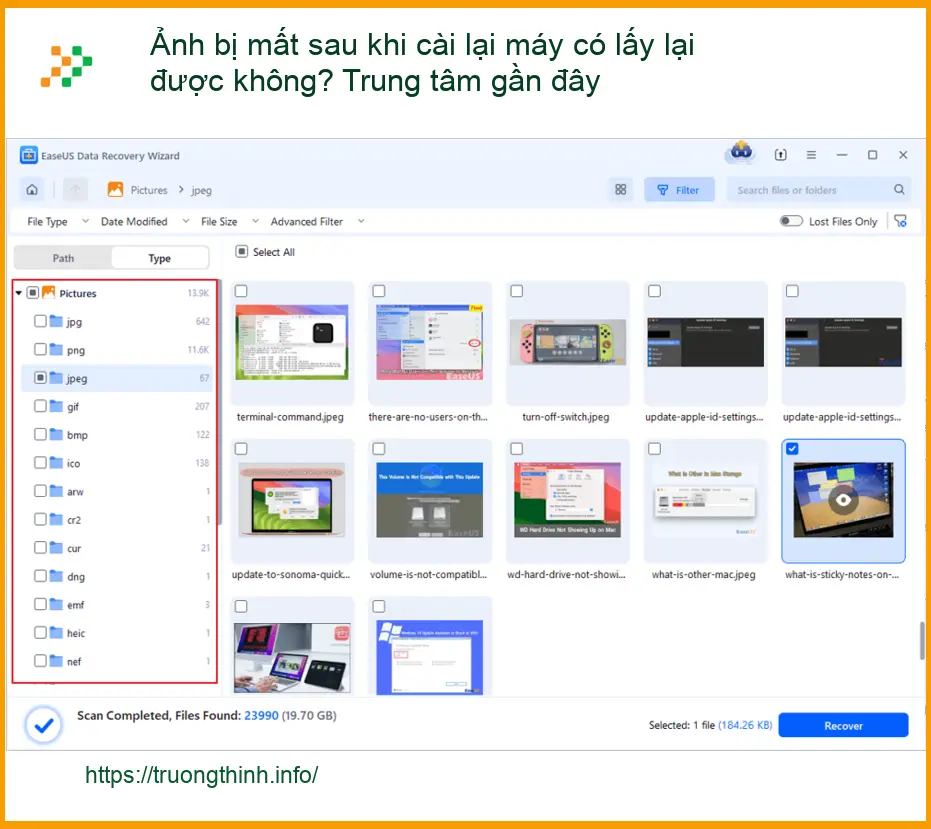Click the Recover button
This screenshot has width=931, height=829.
pyautogui.click(x=843, y=725)
